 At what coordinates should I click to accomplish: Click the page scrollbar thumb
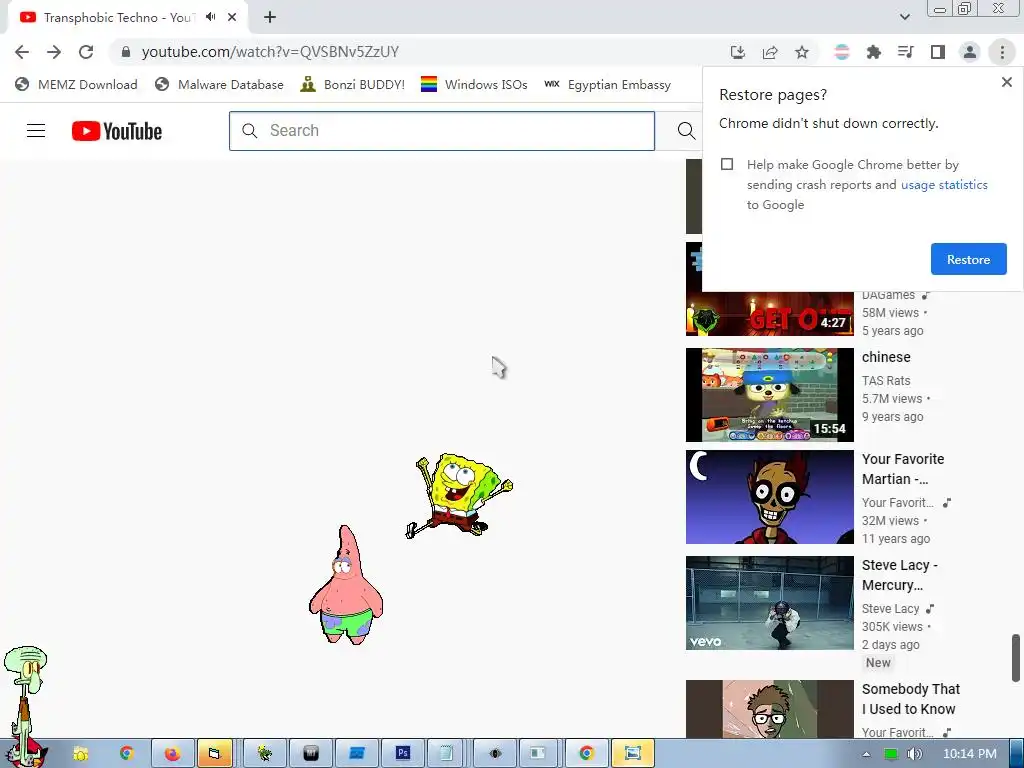1016,658
